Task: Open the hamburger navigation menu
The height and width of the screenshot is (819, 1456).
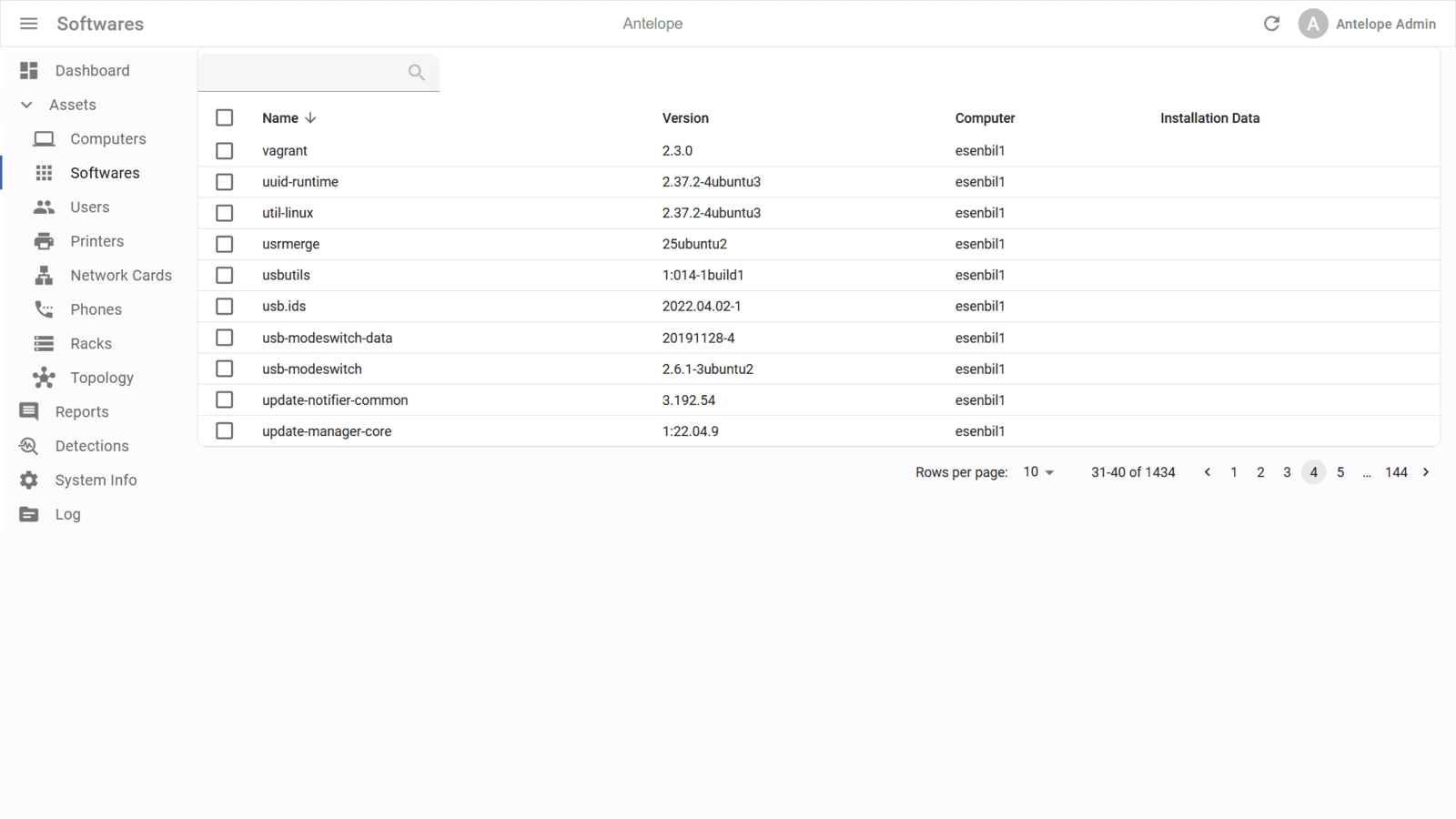Action: 29,24
